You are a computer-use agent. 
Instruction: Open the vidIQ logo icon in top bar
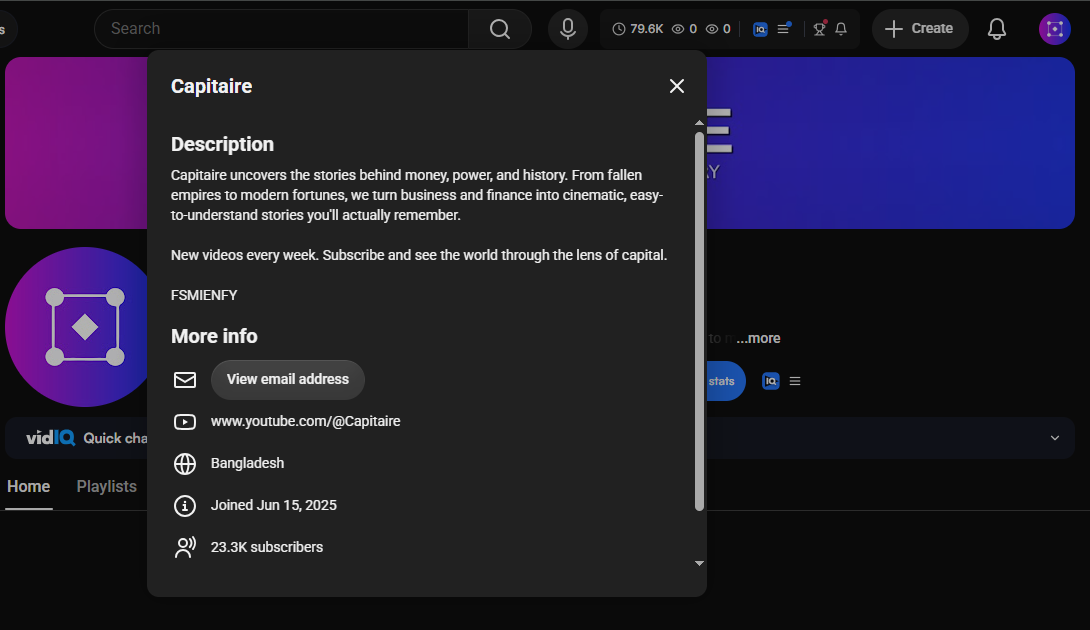click(760, 29)
